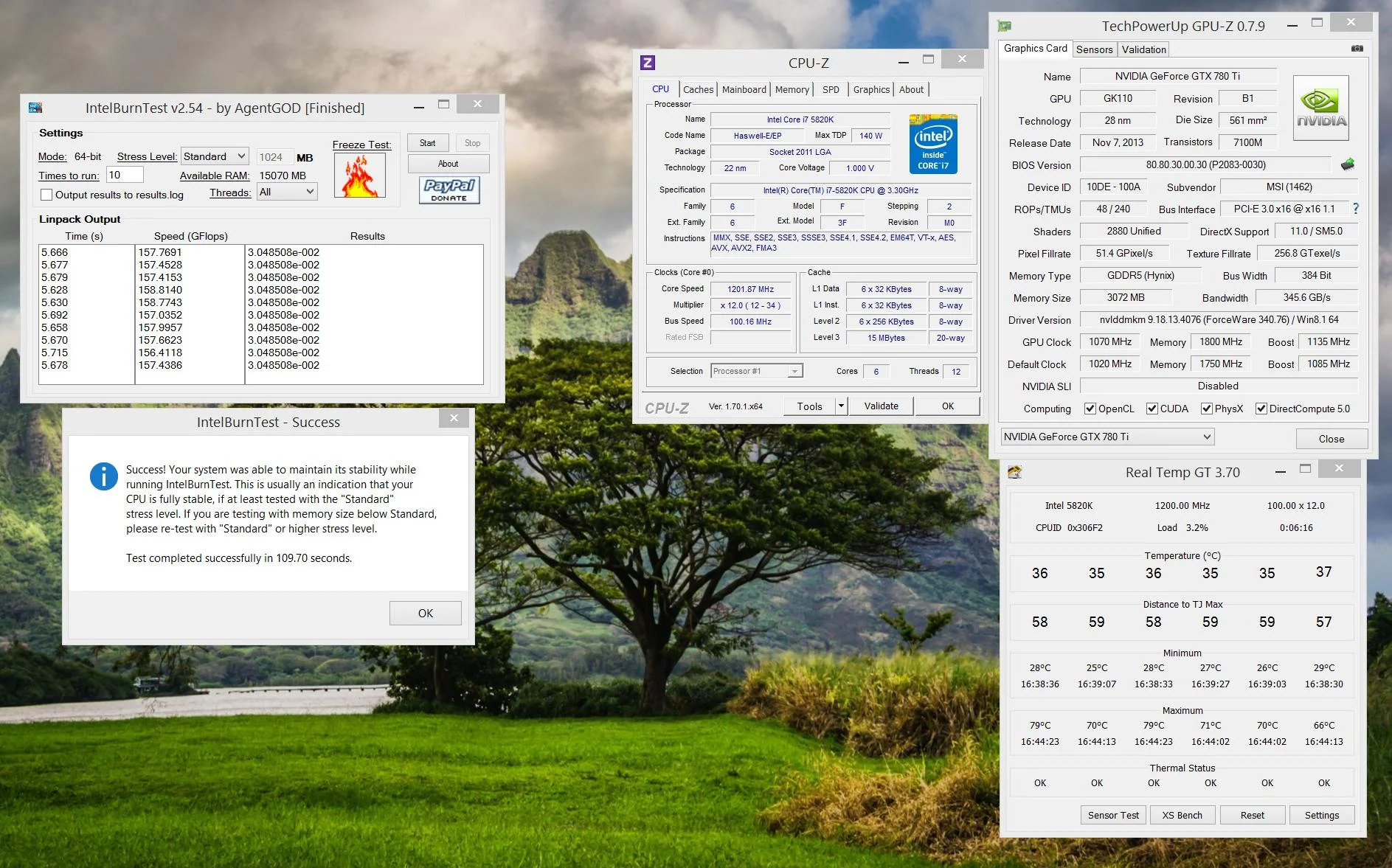Click the Close button in GPU-Z
Viewport: 1392px width, 868px height.
pos(1332,439)
